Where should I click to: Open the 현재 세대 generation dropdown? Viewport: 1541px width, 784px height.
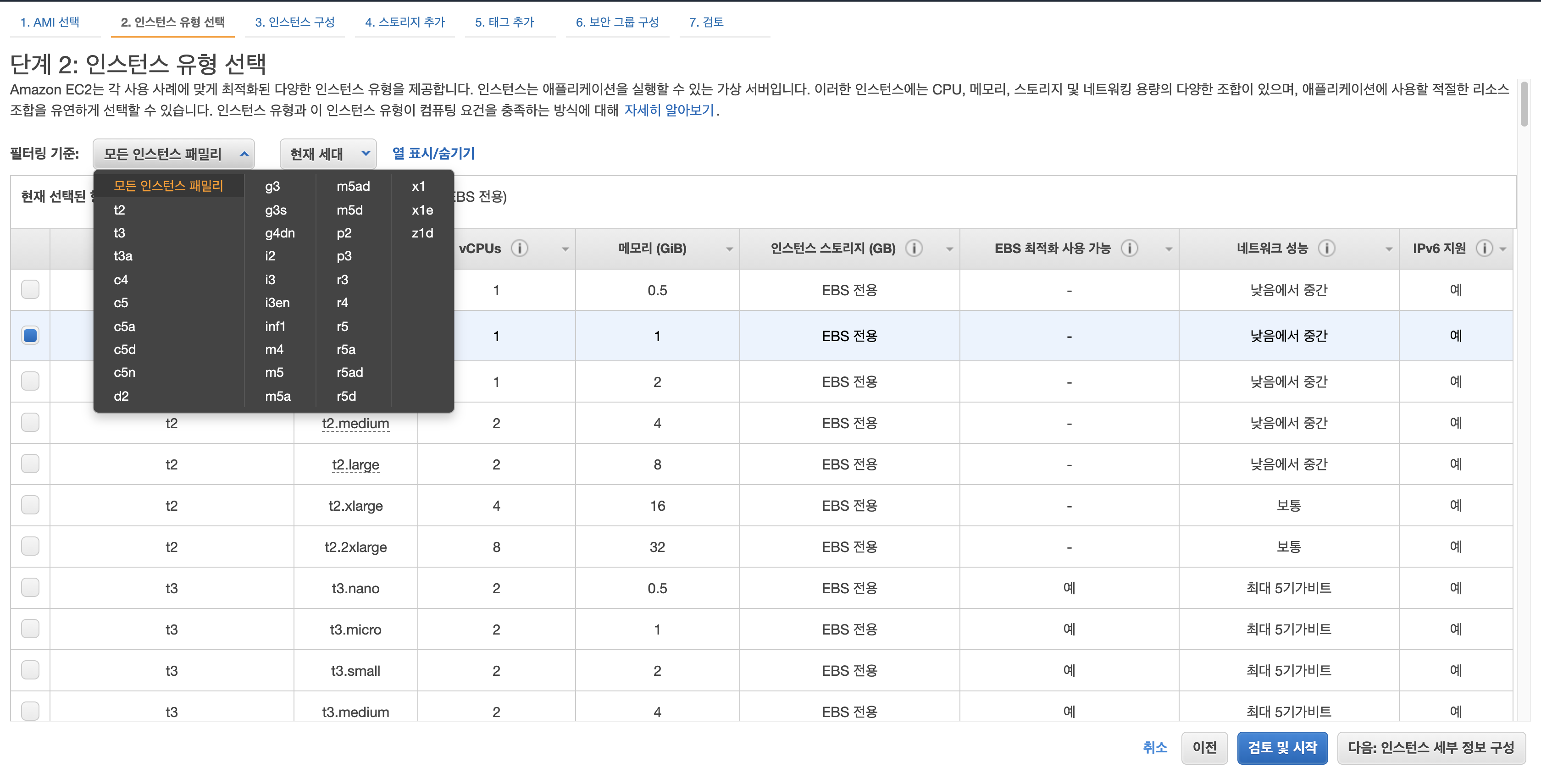click(328, 155)
